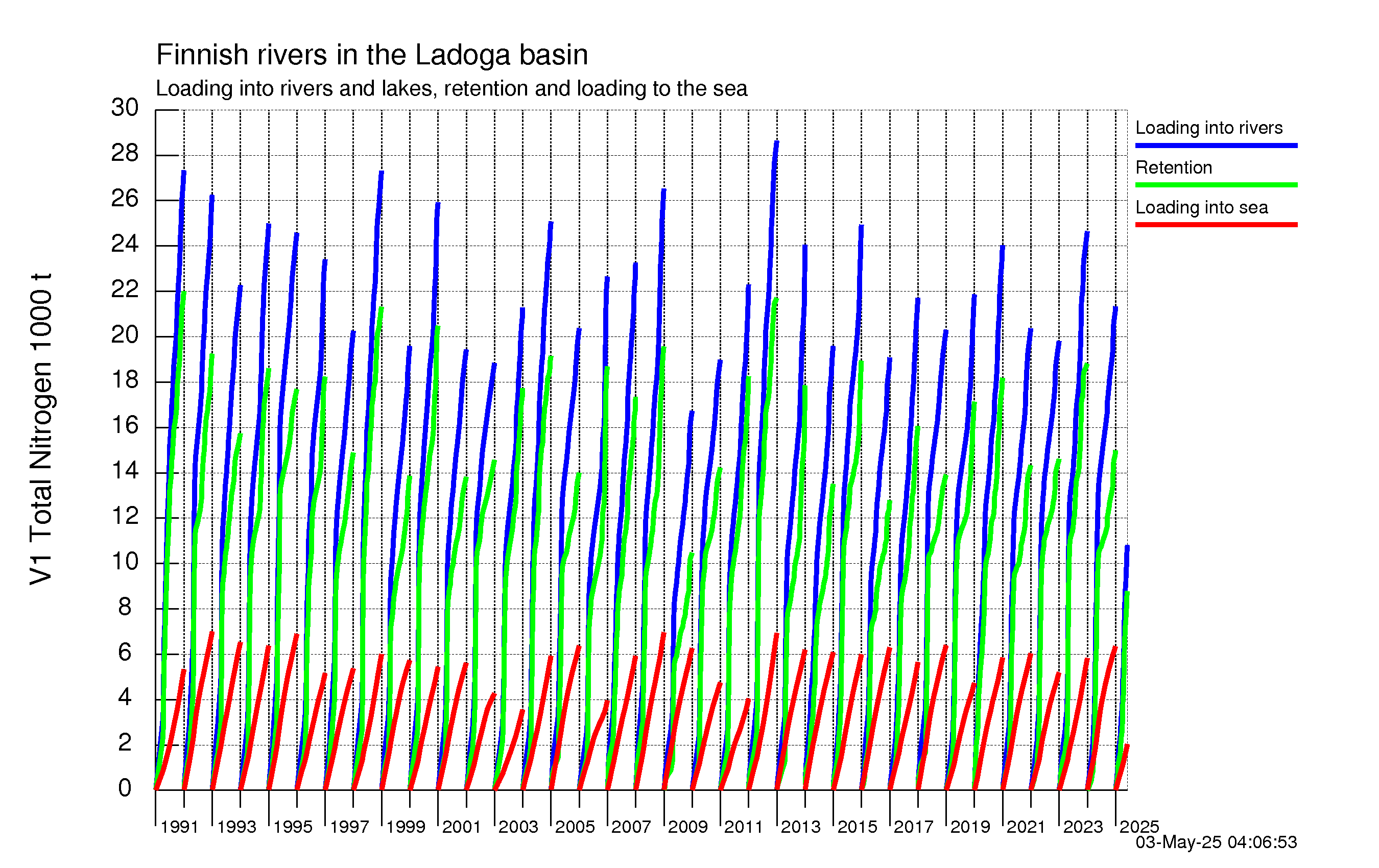
Task: Click the x-axis year label 1995
Action: [293, 827]
